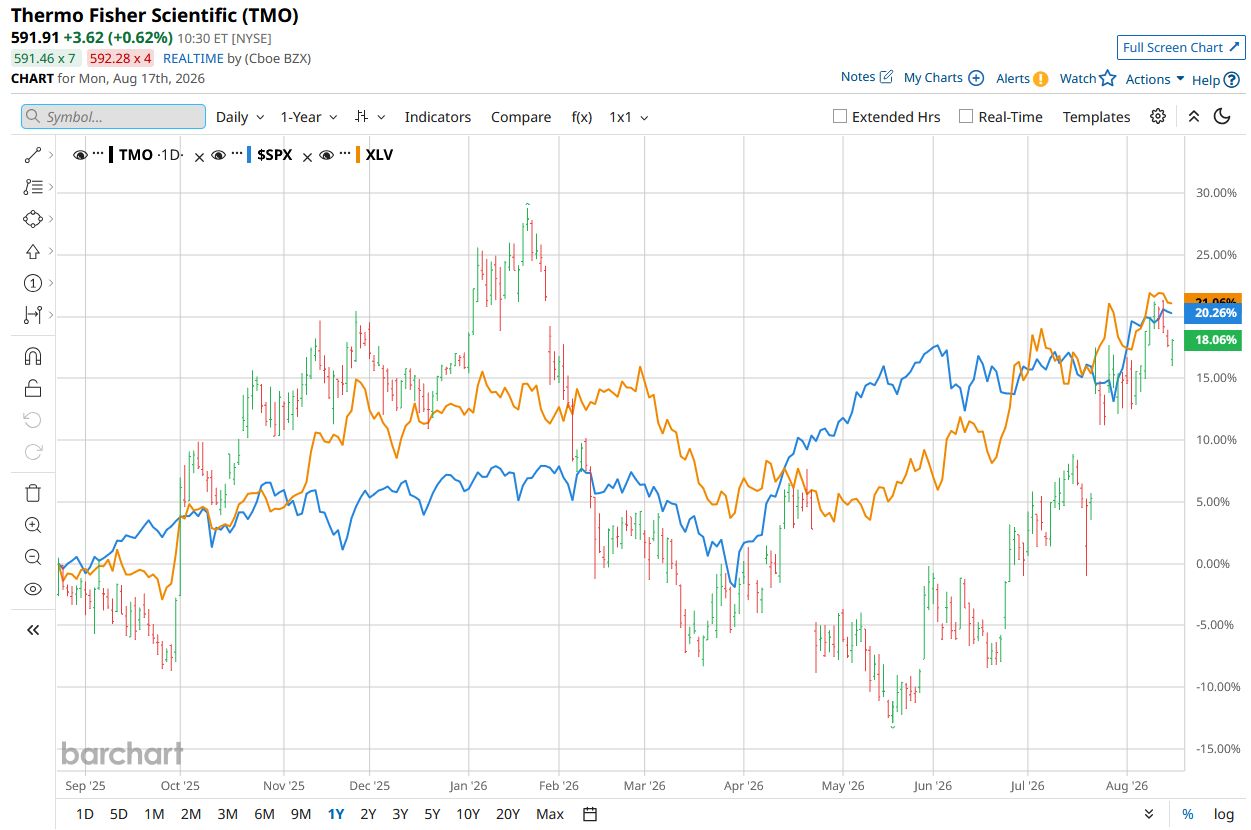Click the XLV orange color bar

tap(358, 155)
